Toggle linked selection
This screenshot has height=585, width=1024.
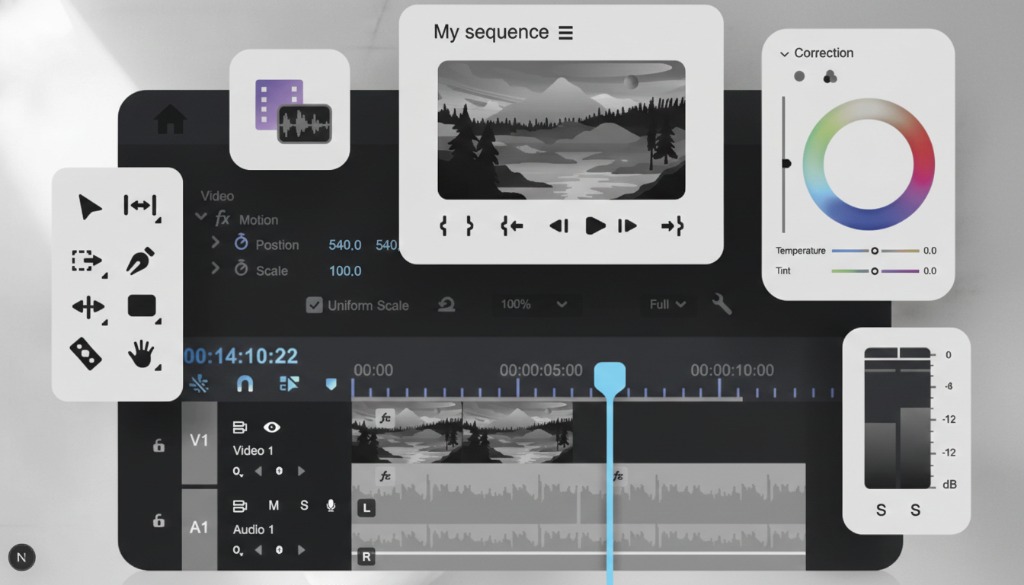[x=289, y=384]
